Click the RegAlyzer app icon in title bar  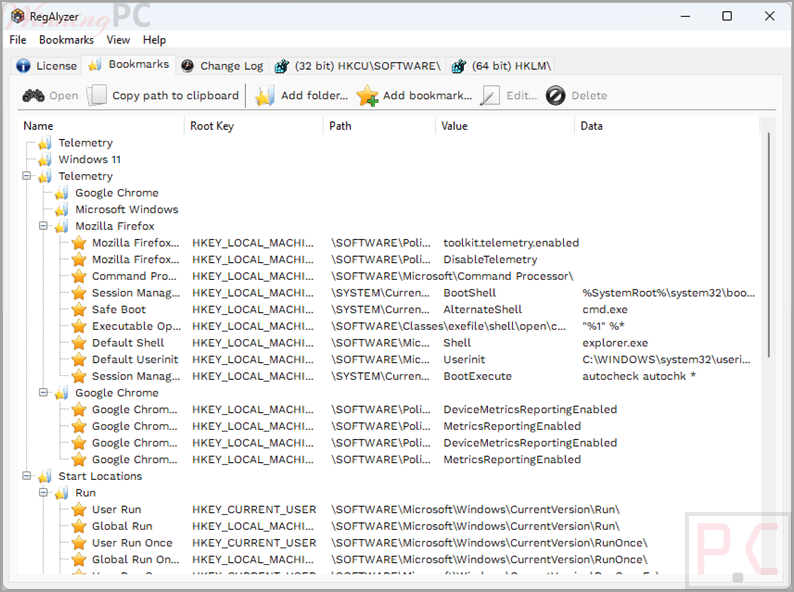(18, 16)
